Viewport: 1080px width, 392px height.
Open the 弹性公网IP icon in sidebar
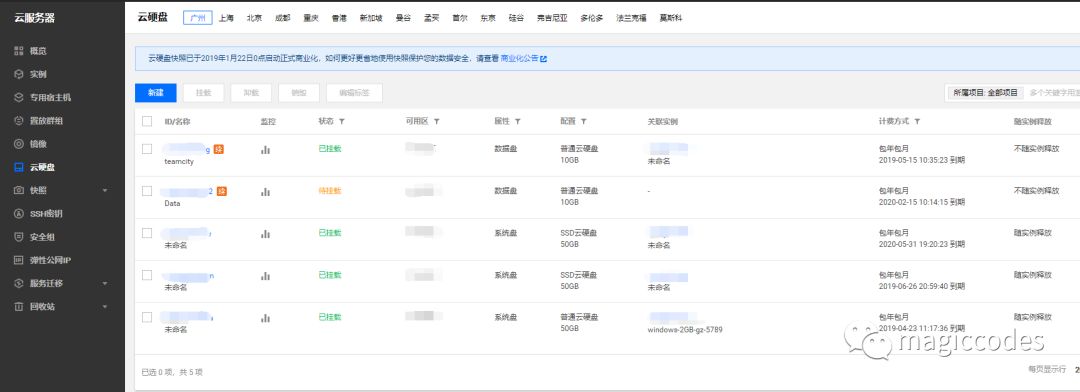tap(19, 260)
